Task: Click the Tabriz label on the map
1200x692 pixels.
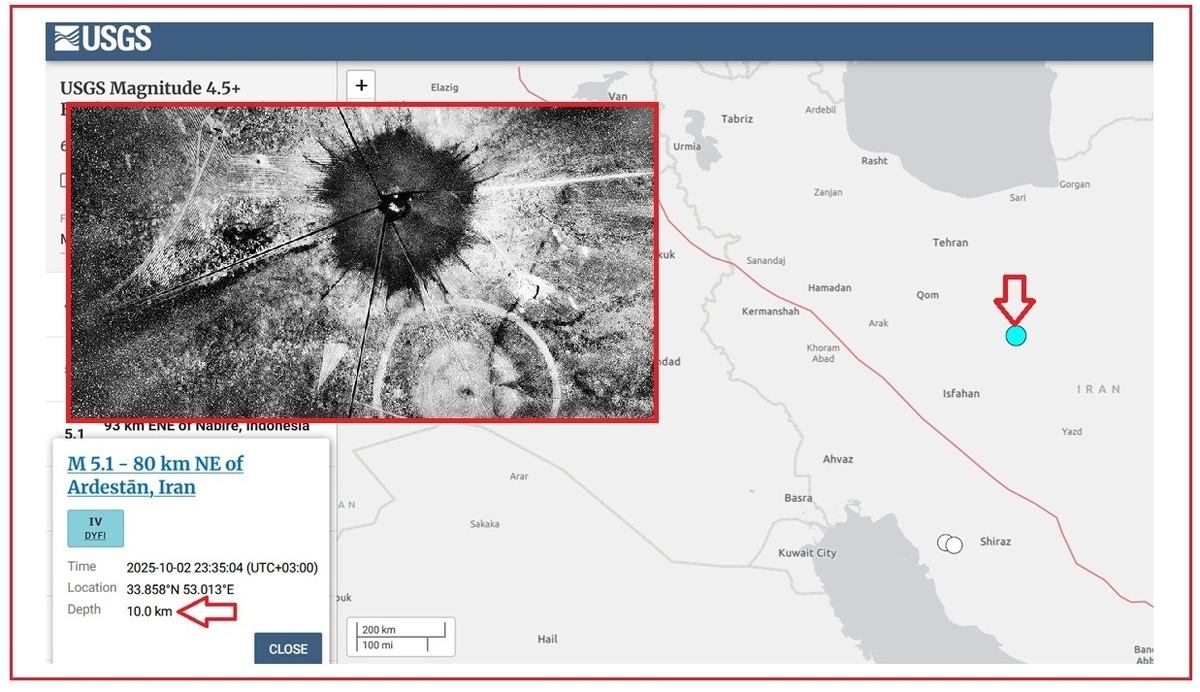Action: (737, 119)
